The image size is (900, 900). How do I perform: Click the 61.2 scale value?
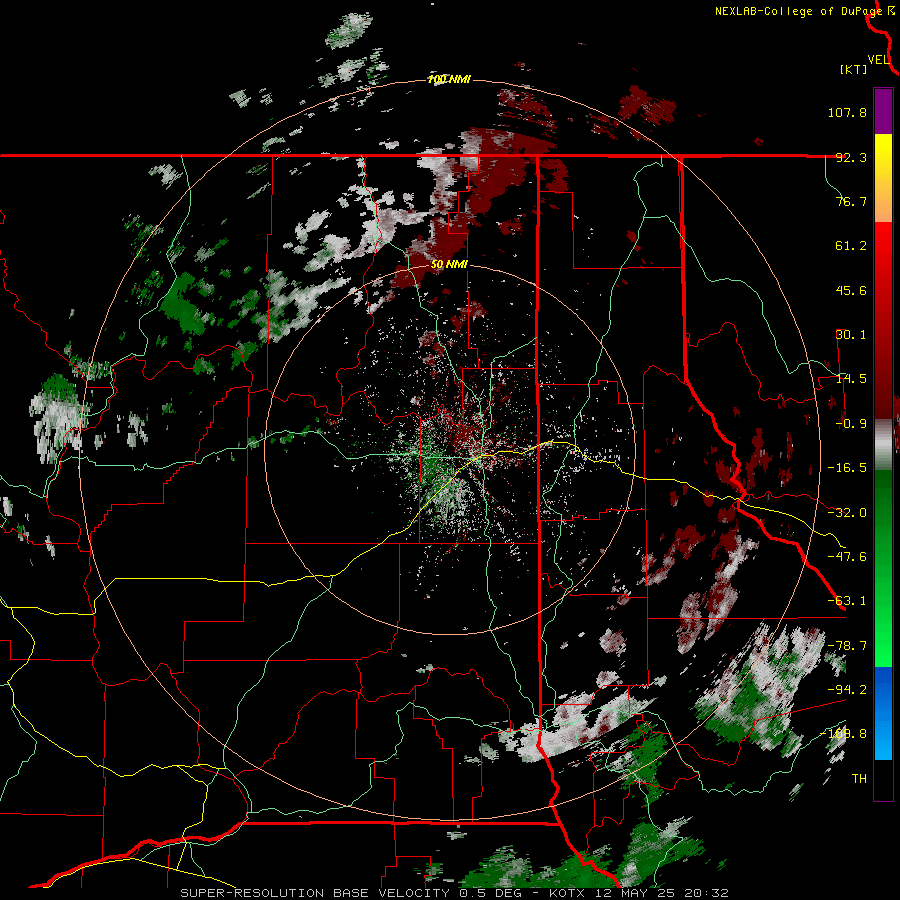tap(851, 246)
